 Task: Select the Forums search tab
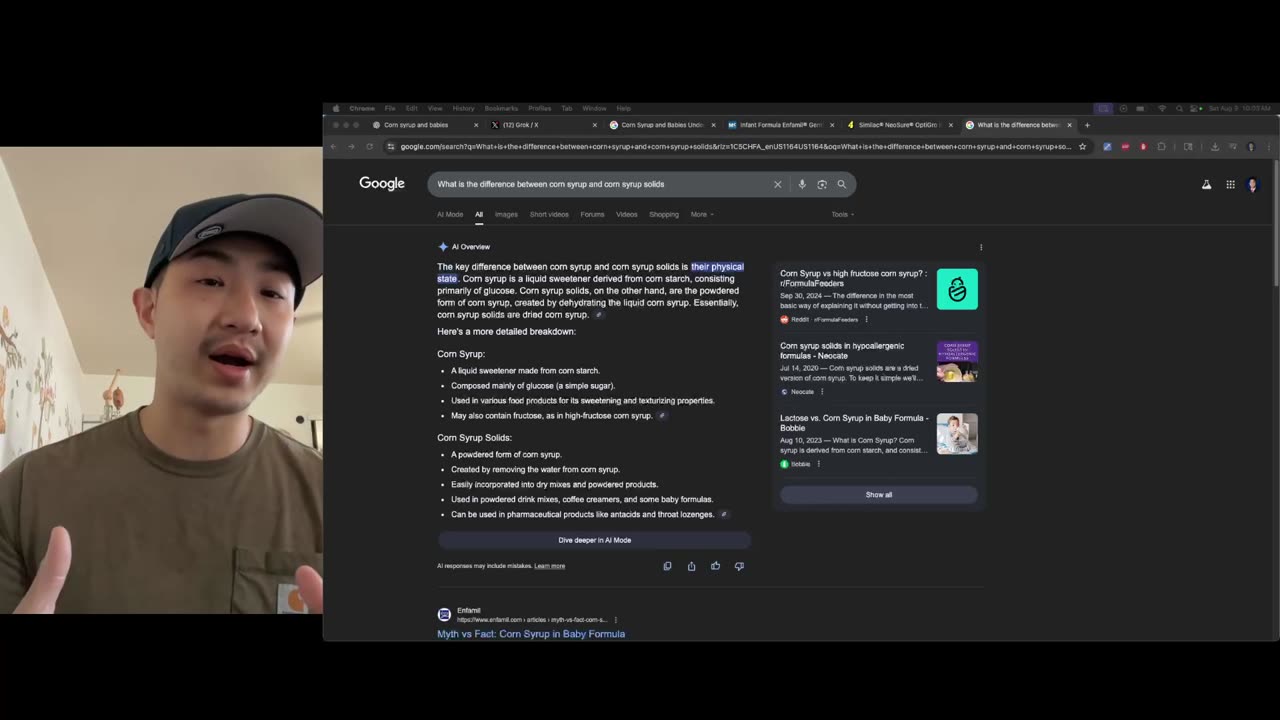[x=592, y=214]
